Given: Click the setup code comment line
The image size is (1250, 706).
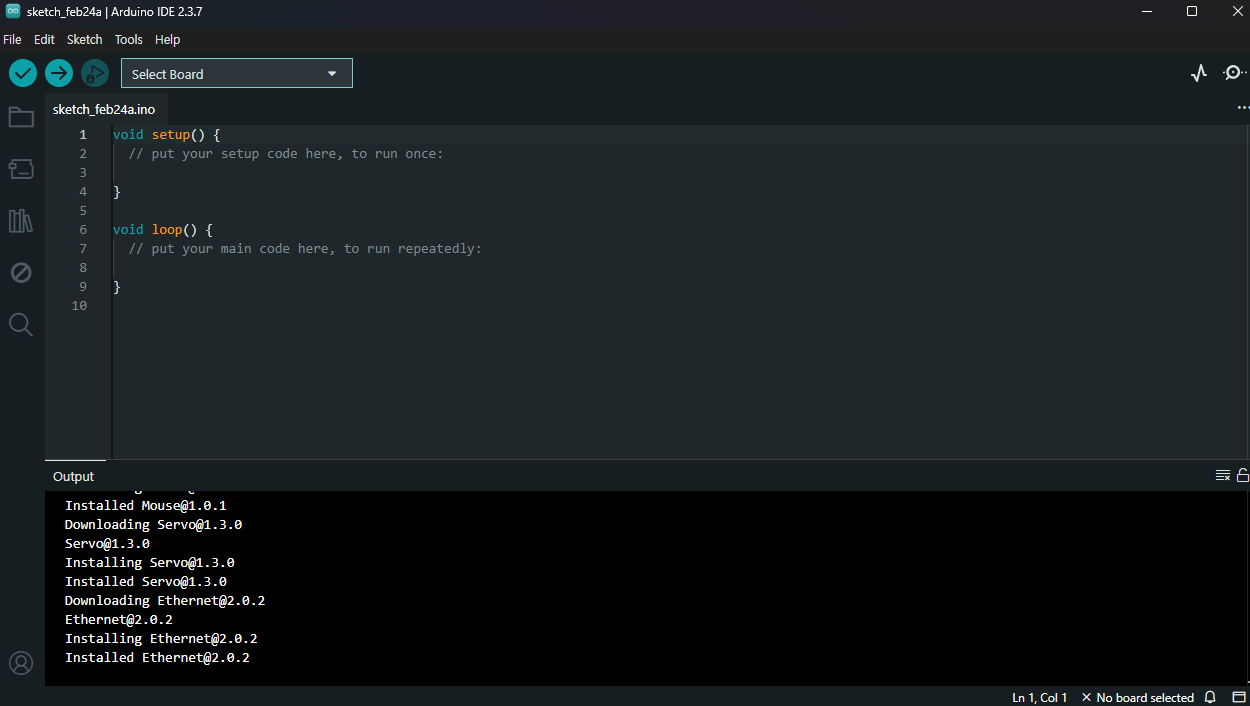Looking at the screenshot, I should point(286,153).
